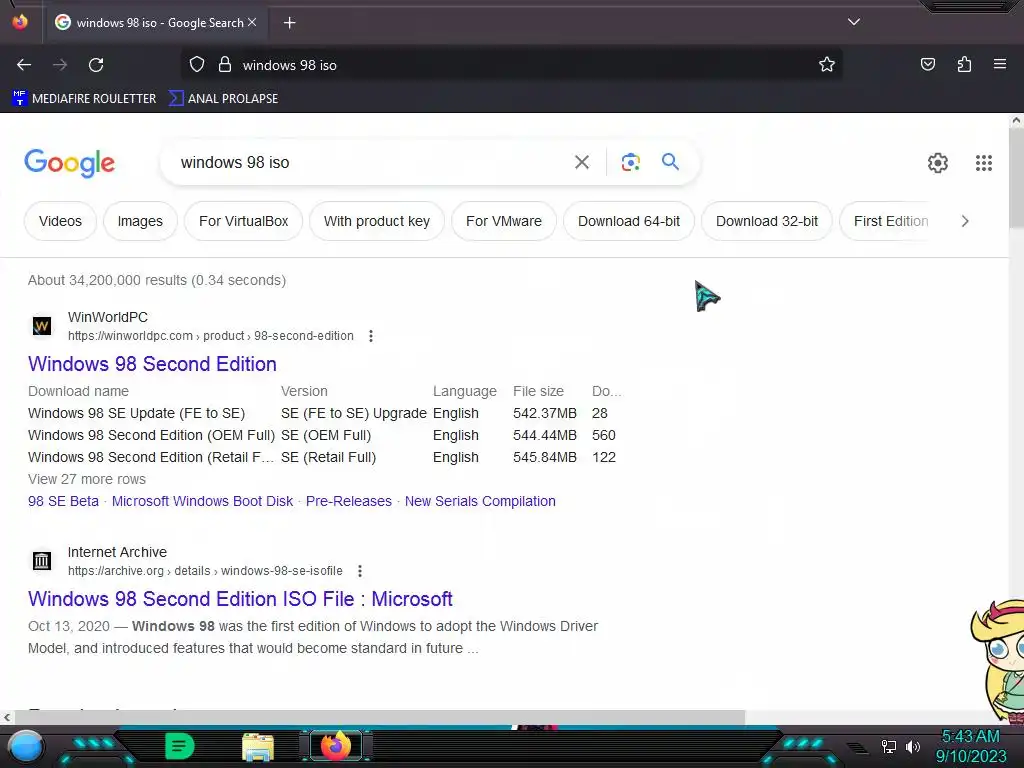The image size is (1024, 768).
Task: Click the forward navigation arrow
Action: (60, 65)
